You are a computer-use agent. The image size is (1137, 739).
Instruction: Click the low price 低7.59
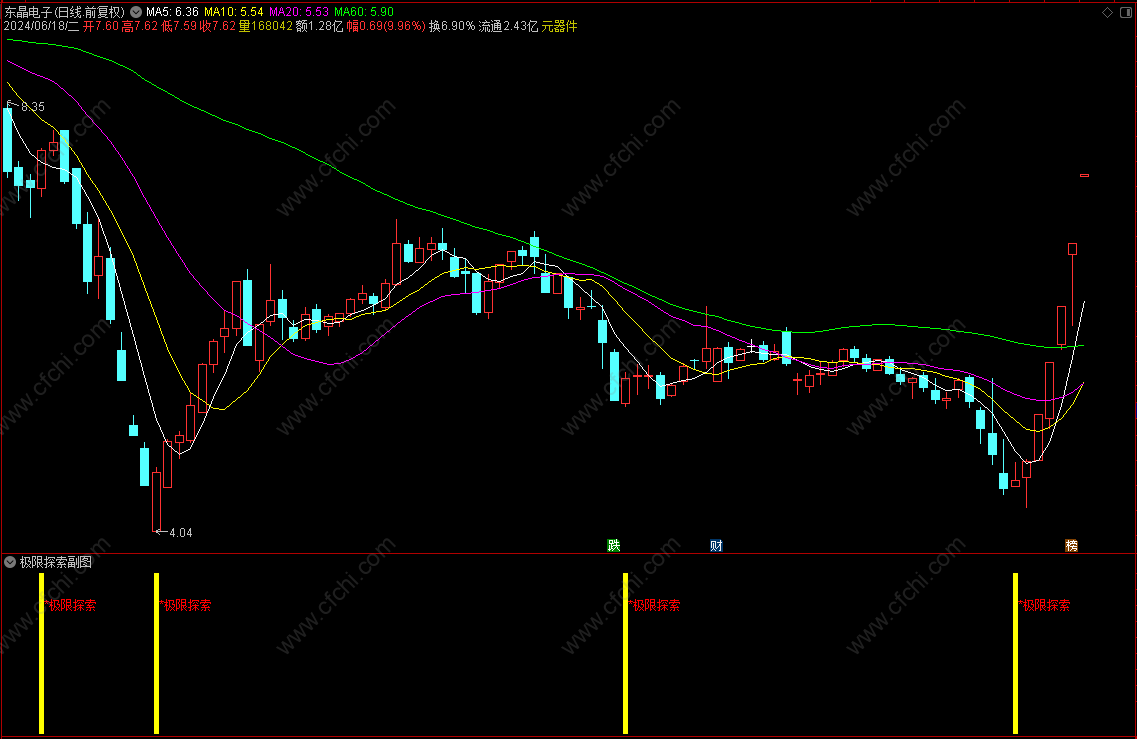point(179,27)
